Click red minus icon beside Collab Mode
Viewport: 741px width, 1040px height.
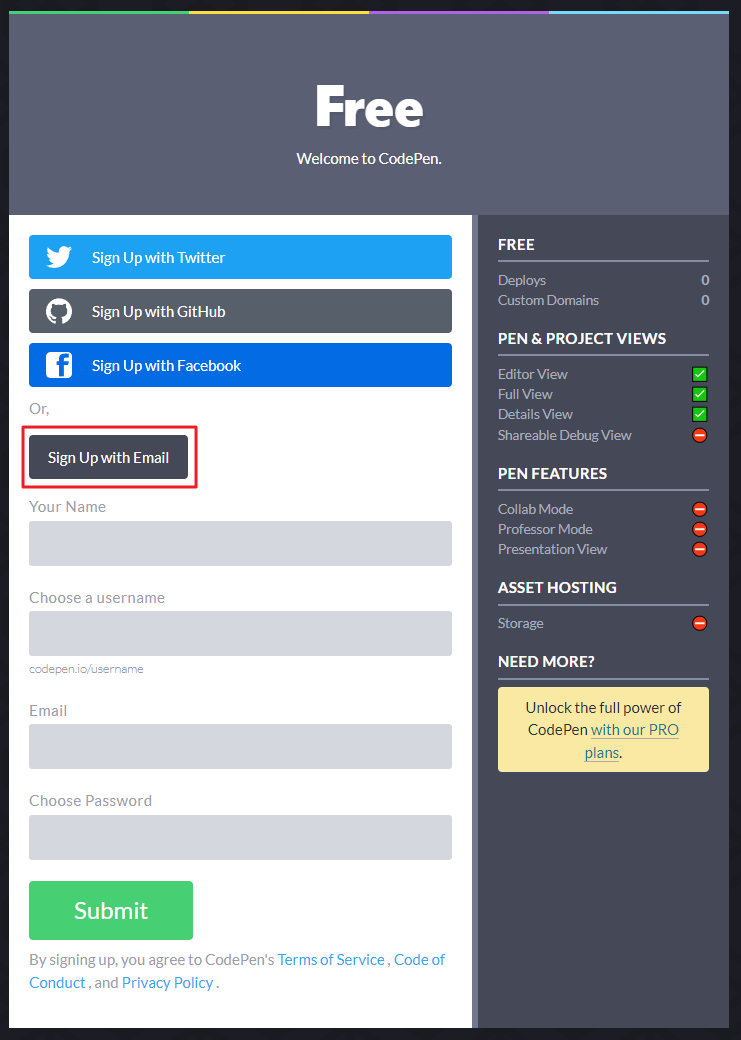699,509
